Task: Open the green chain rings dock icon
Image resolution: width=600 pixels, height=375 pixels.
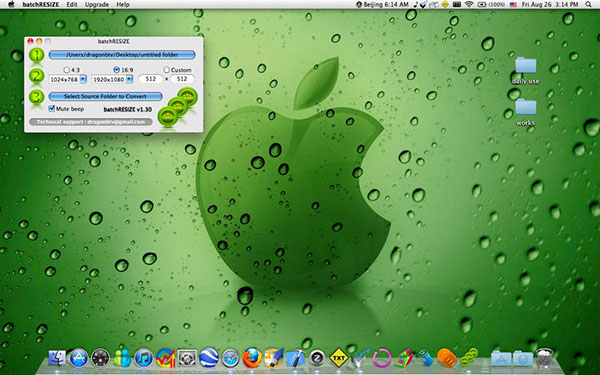Action: pyautogui.click(x=469, y=357)
